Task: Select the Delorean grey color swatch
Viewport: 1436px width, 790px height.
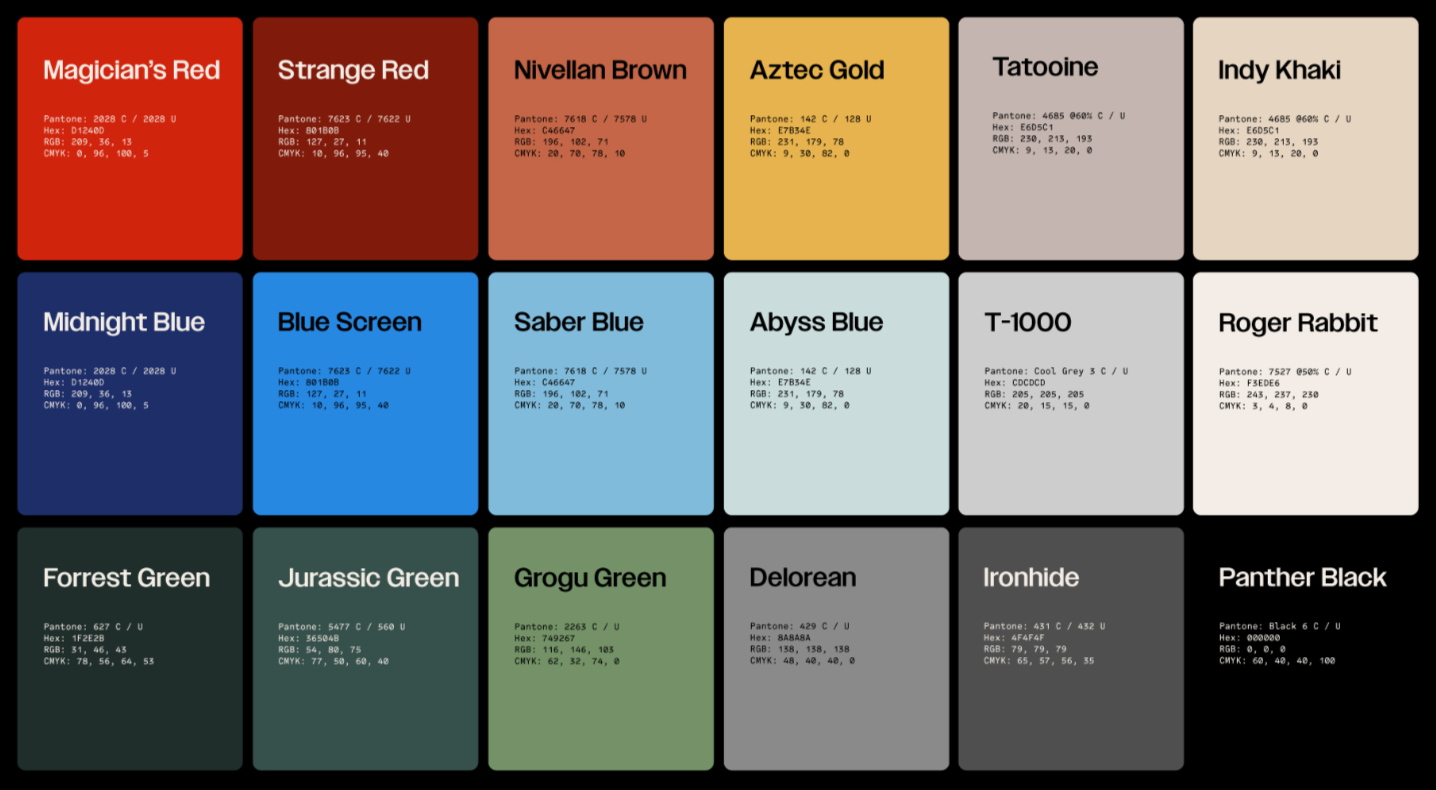Action: (836, 649)
